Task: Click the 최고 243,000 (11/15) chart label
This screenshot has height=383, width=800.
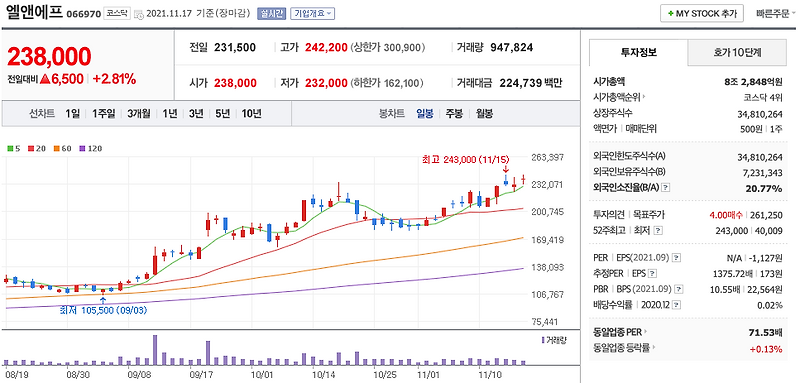Action: pos(466,160)
